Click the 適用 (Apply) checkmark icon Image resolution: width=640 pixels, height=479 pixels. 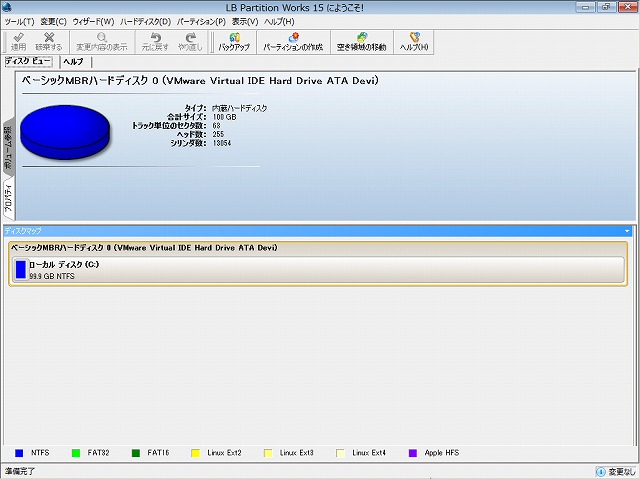pos(18,38)
